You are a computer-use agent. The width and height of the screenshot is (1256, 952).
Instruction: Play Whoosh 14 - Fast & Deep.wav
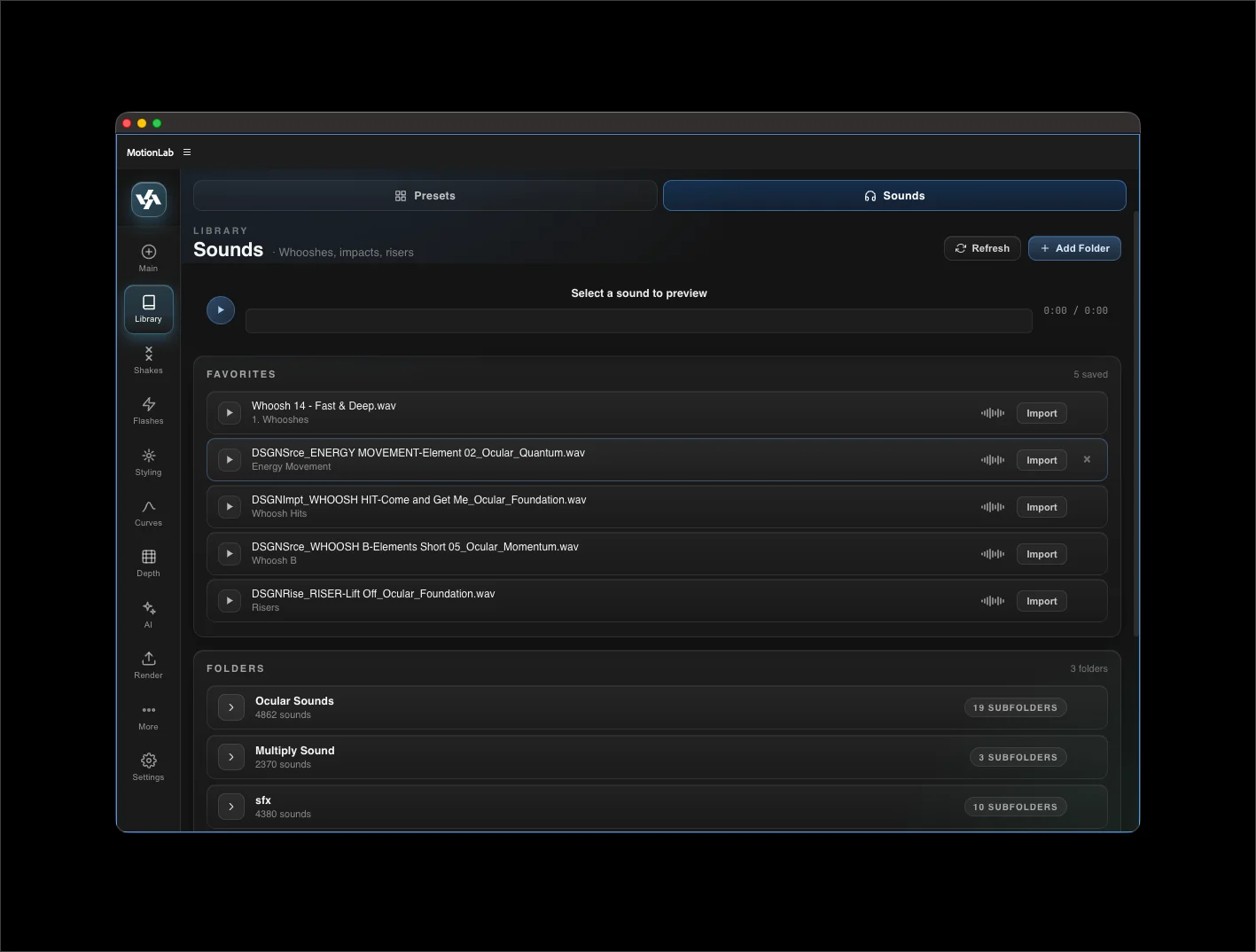230,413
